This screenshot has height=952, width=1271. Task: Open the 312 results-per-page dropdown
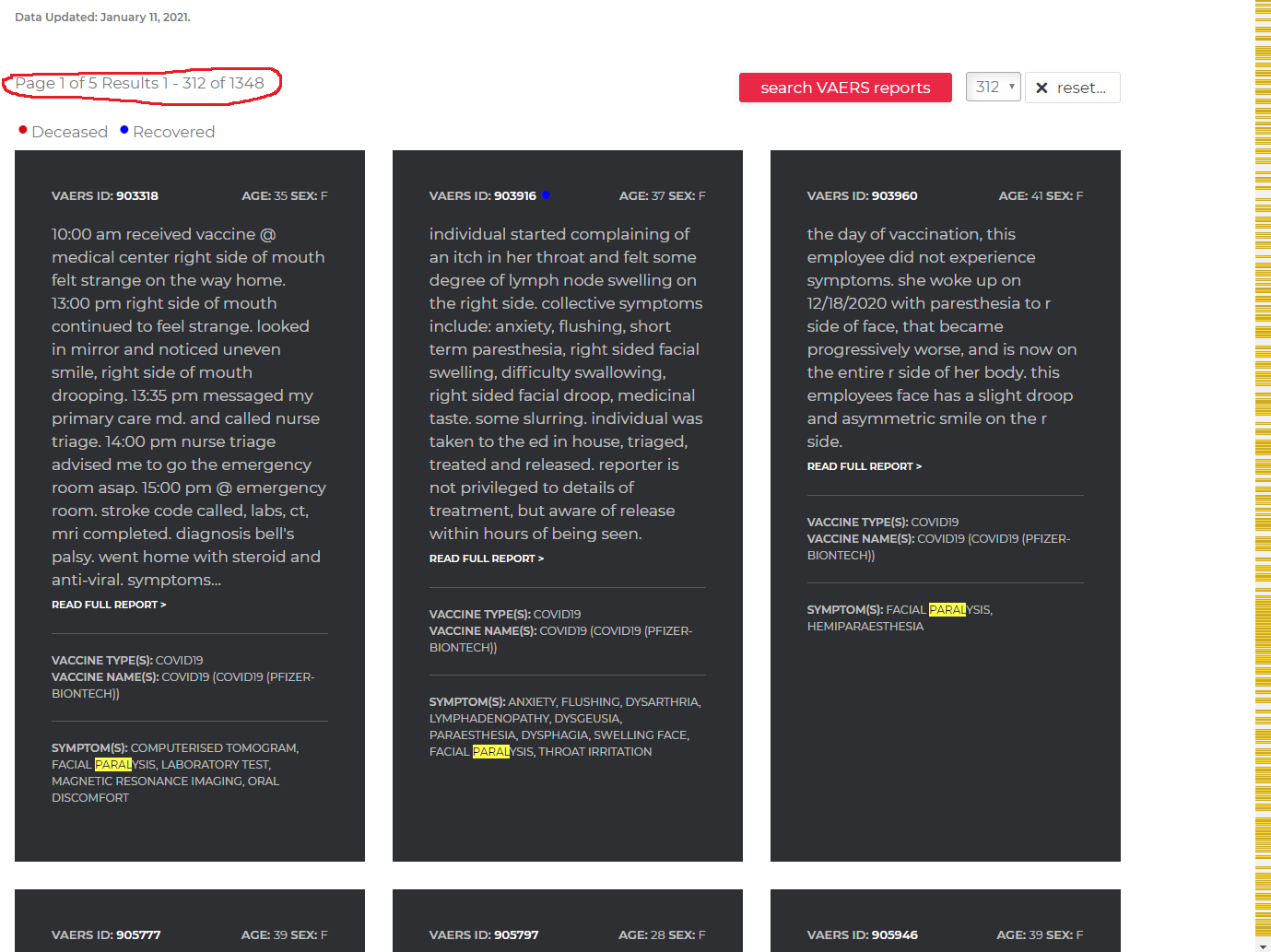tap(993, 87)
